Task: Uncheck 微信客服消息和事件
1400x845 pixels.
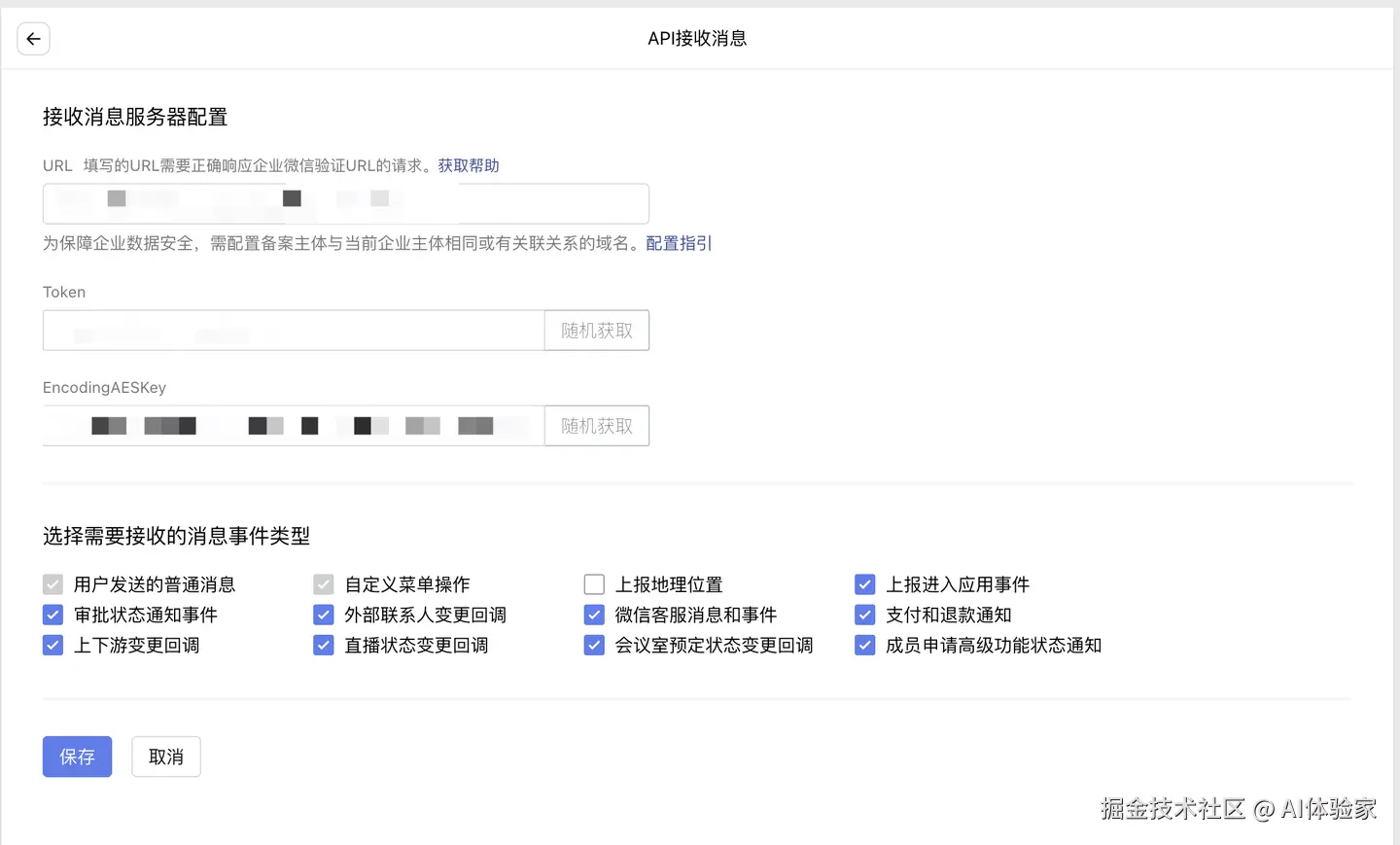Action: pos(594,614)
